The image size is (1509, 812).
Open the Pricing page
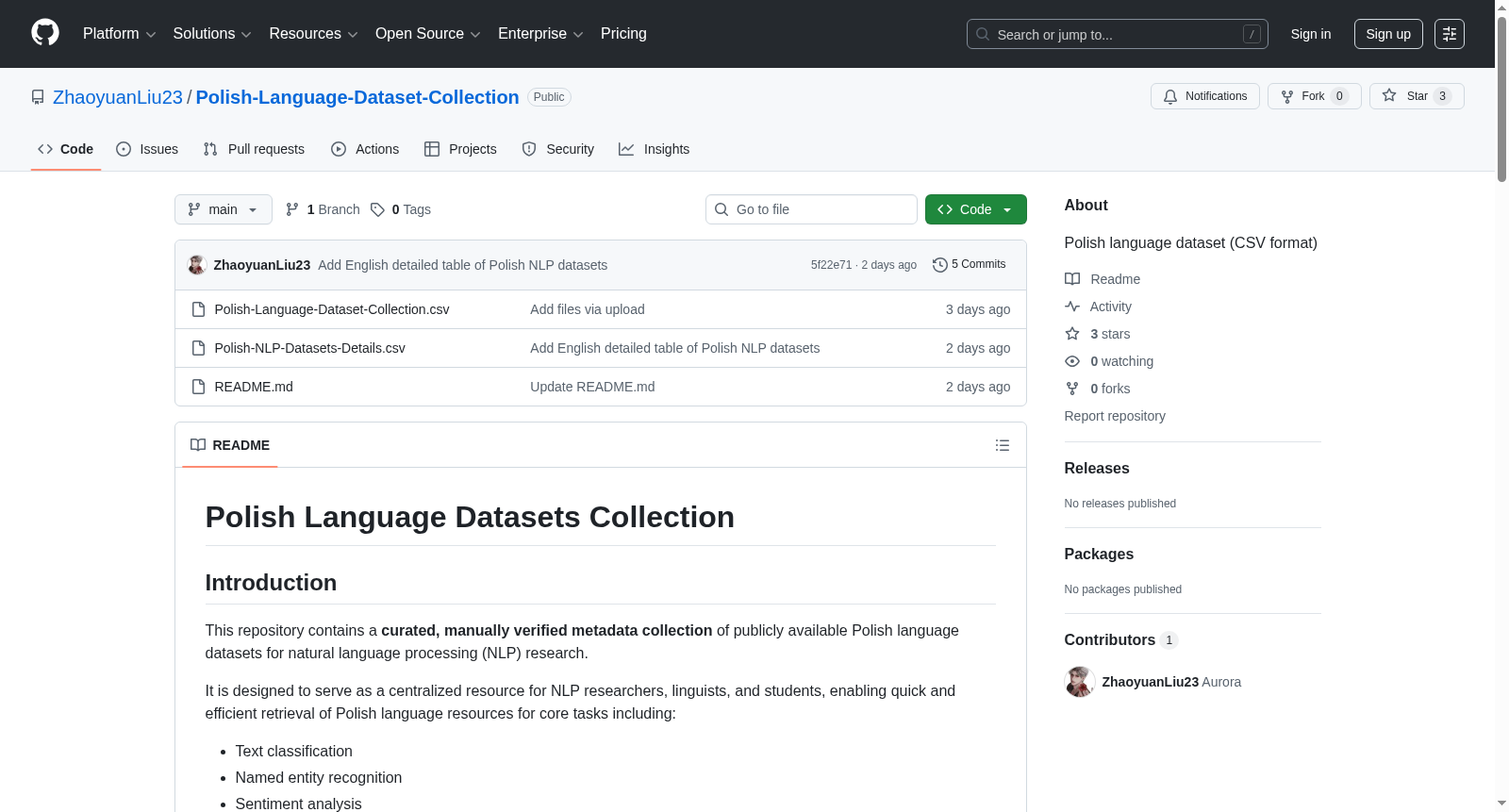click(623, 34)
